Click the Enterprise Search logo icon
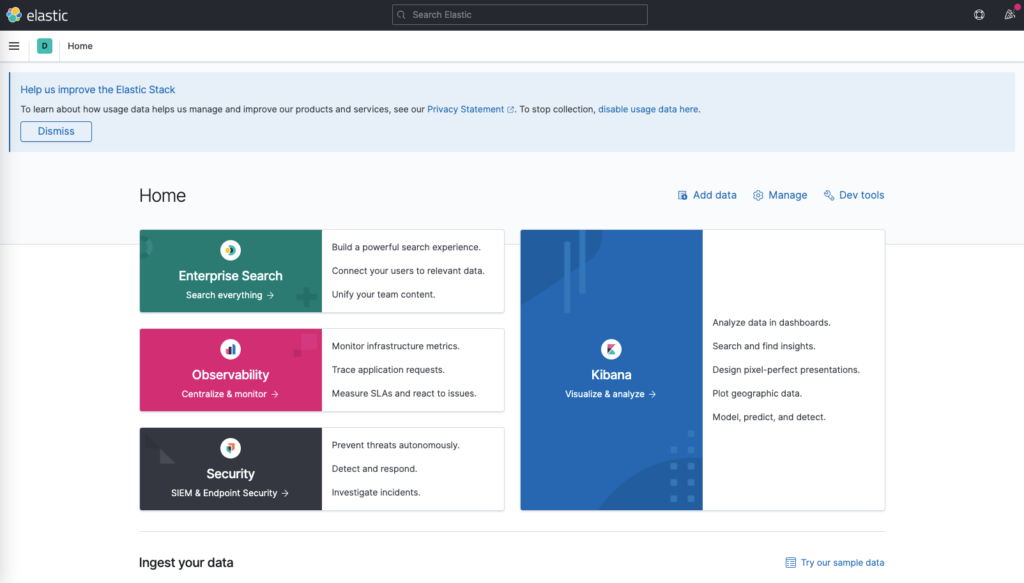The height and width of the screenshot is (583, 1024). (x=231, y=251)
